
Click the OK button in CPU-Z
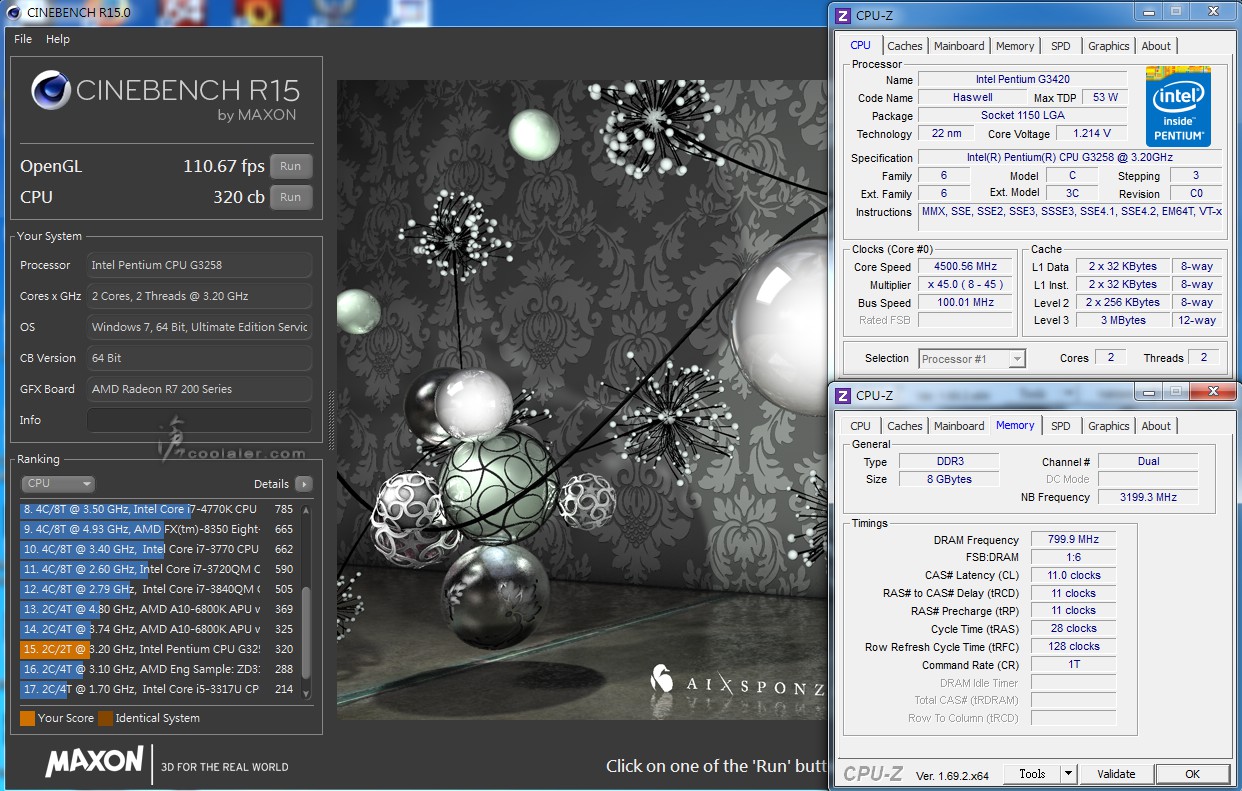click(1192, 774)
